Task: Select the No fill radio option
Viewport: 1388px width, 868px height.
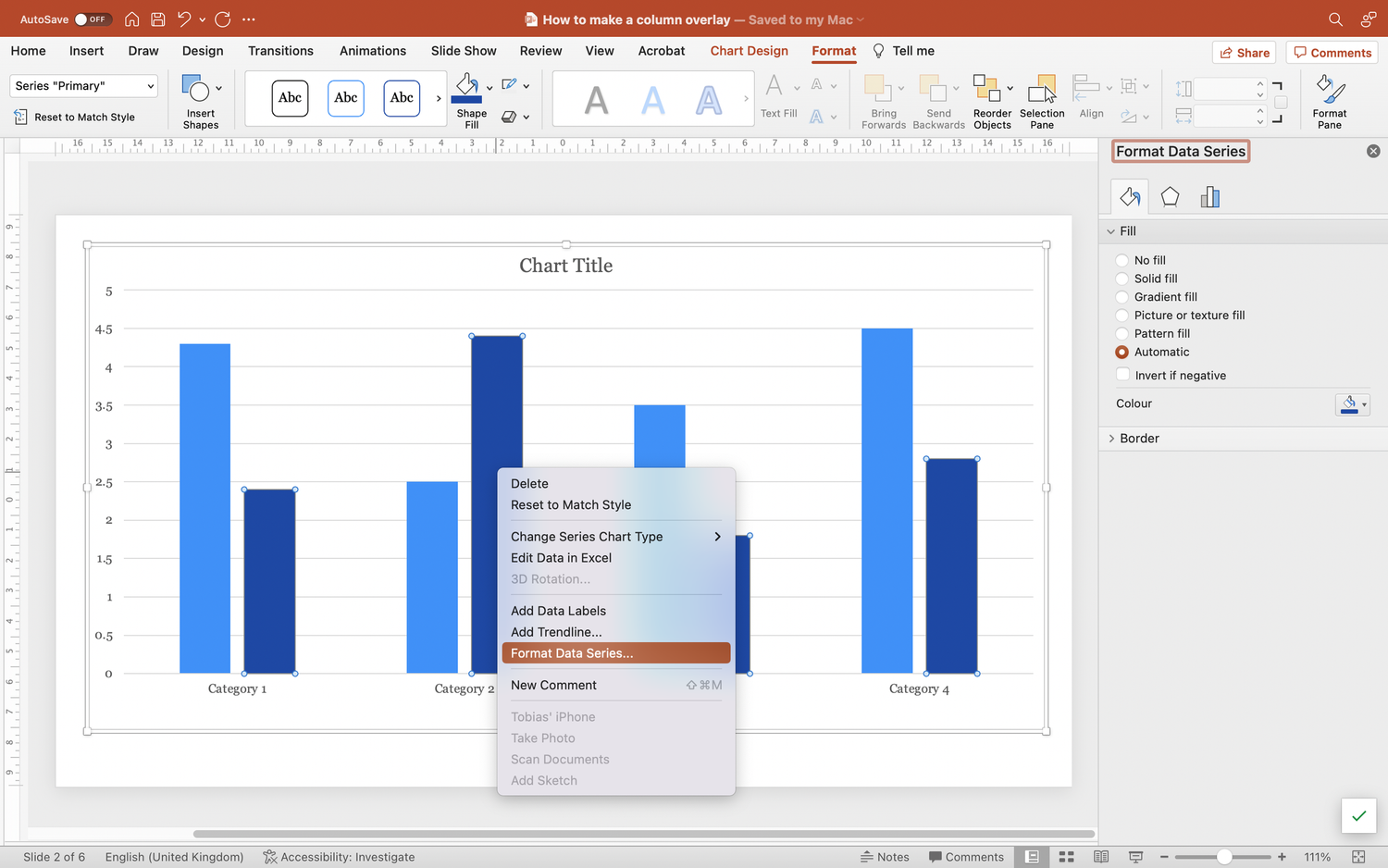Action: (1122, 260)
